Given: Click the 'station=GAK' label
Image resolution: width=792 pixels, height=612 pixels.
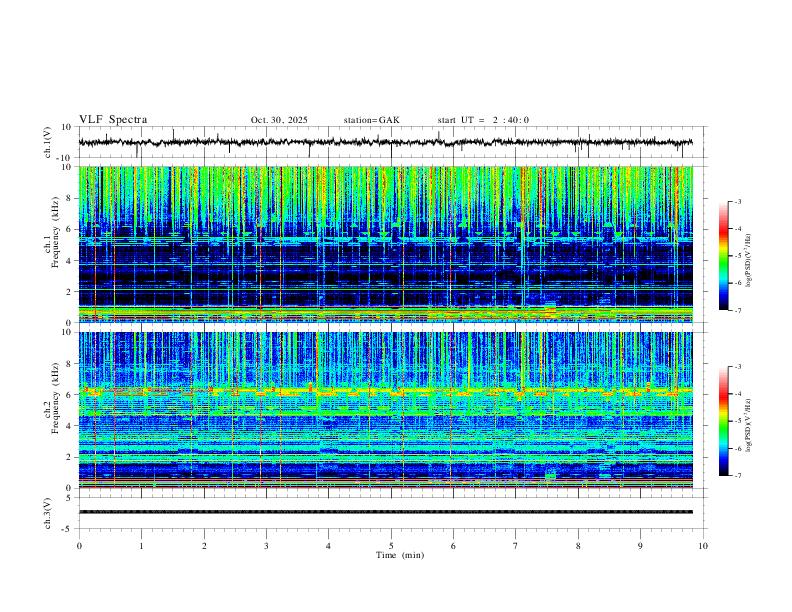Looking at the screenshot, I should point(371,120).
